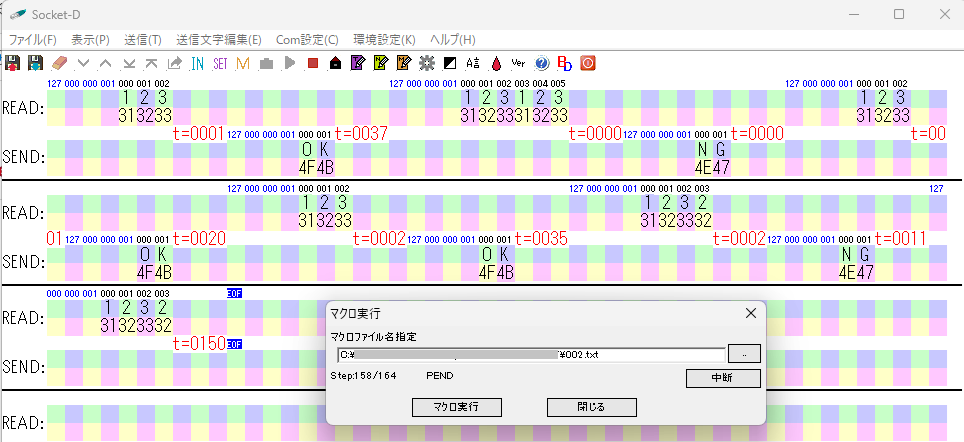
Task: Open the blue question mark help icon
Action: [x=542, y=63]
